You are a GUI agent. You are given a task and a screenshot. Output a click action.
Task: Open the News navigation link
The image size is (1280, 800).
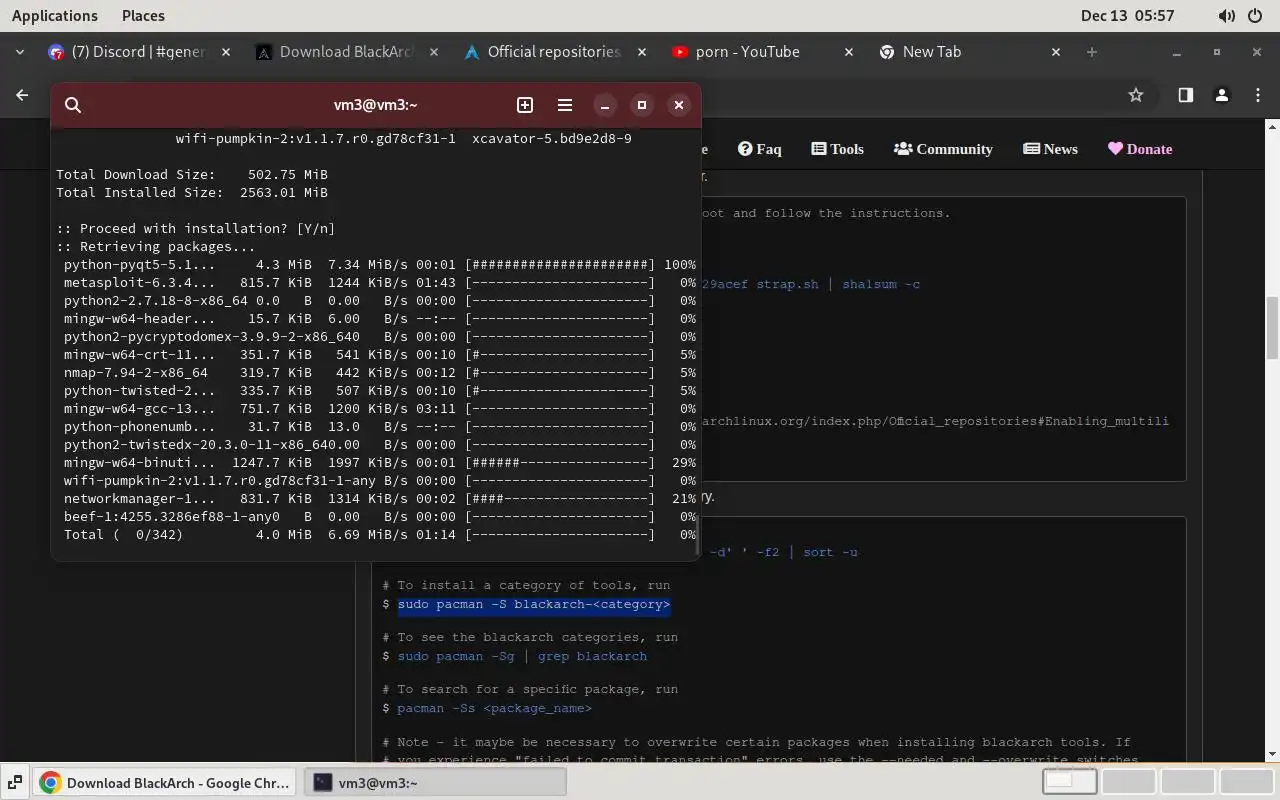pyautogui.click(x=1050, y=149)
